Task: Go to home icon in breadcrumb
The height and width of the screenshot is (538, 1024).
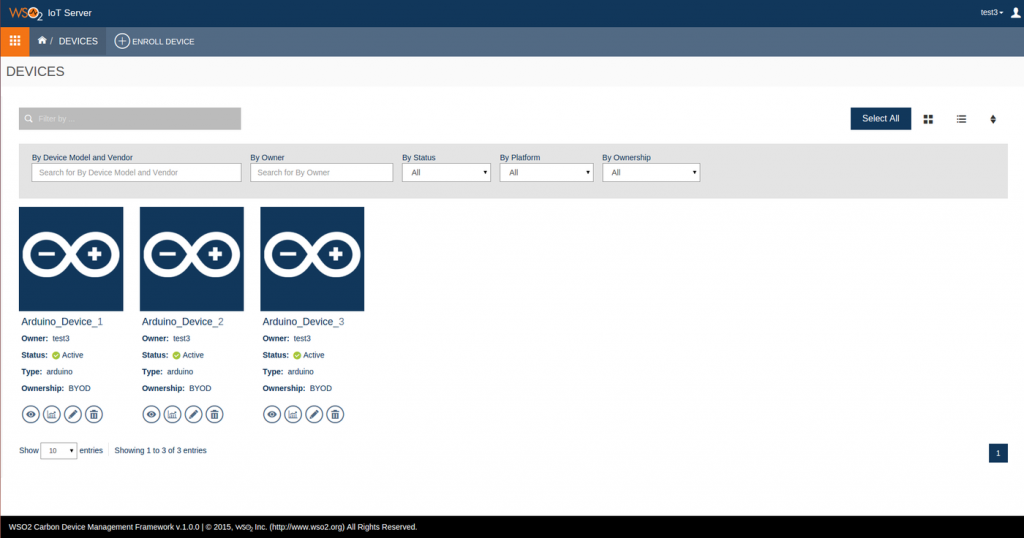Action: click(x=42, y=40)
